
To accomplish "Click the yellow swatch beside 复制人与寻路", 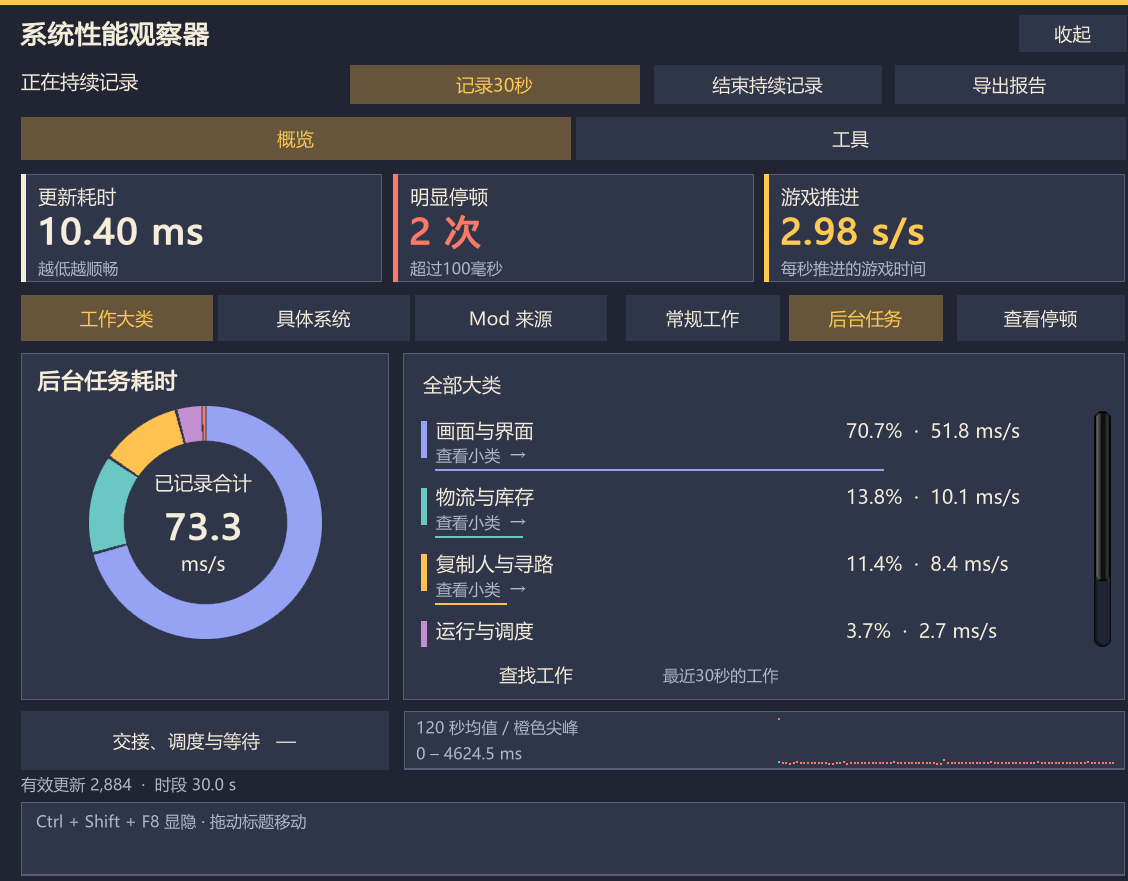I will point(424,572).
